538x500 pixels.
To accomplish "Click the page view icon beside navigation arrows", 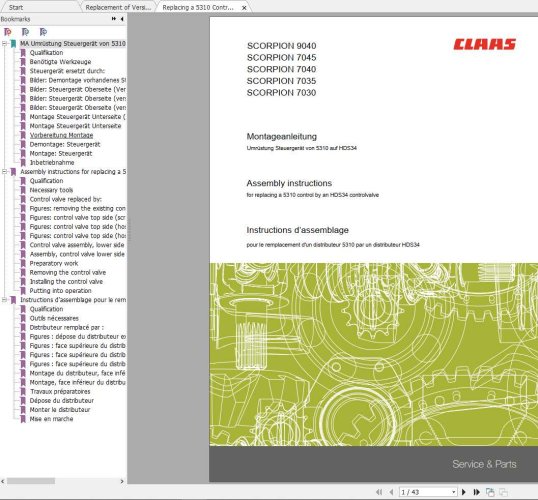I will pyautogui.click(x=490, y=492).
